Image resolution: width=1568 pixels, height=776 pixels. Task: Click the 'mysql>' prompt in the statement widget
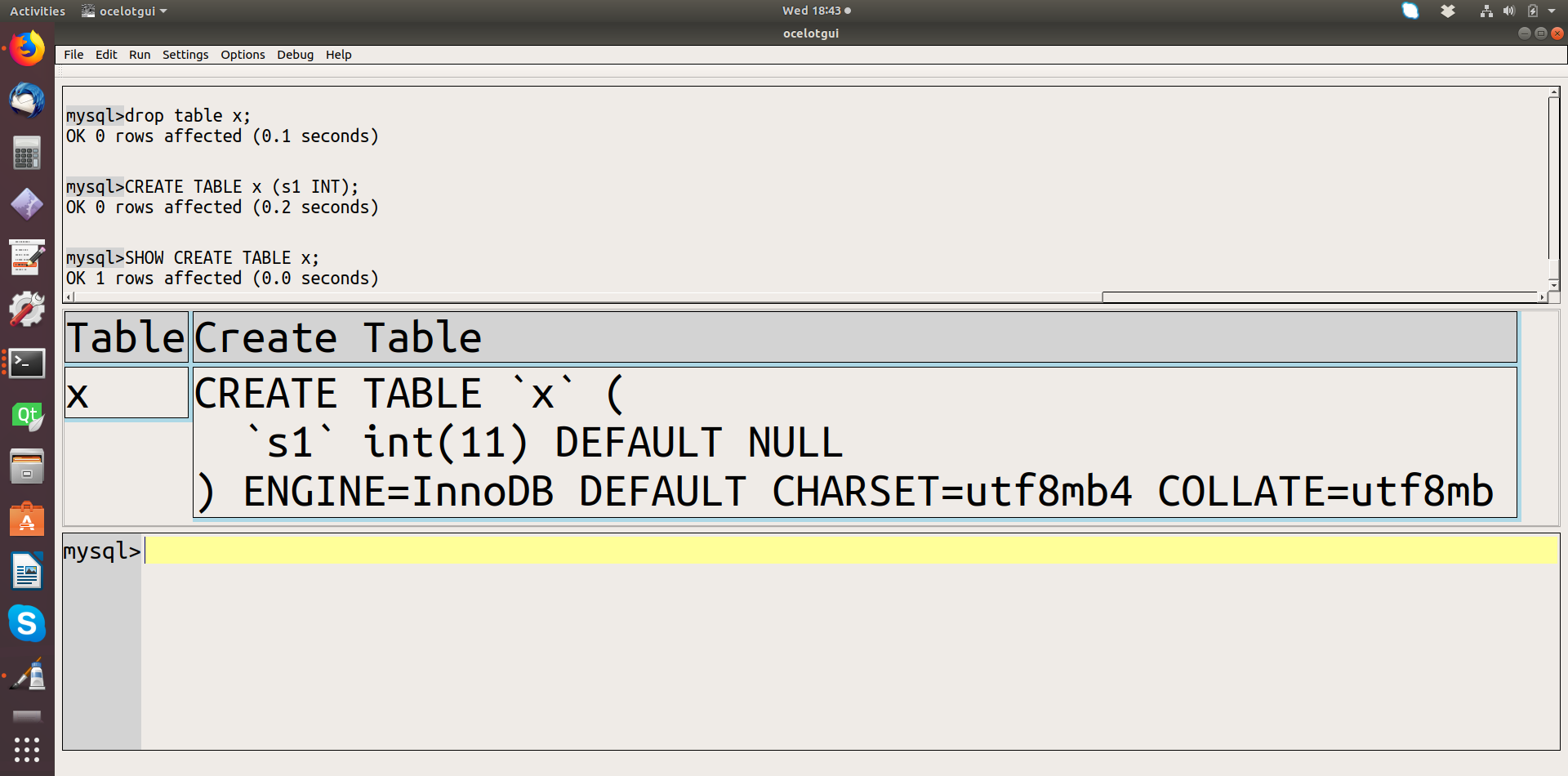click(102, 551)
